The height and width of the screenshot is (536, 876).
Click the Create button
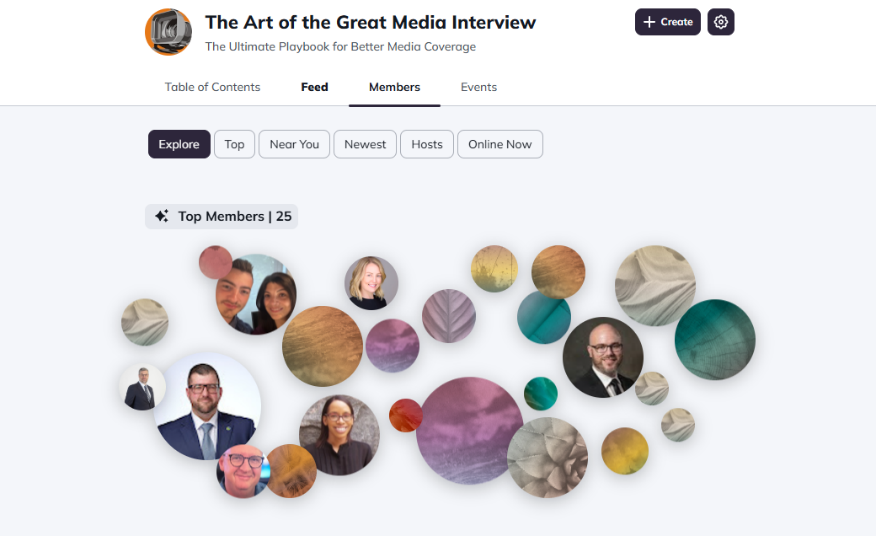click(x=668, y=22)
